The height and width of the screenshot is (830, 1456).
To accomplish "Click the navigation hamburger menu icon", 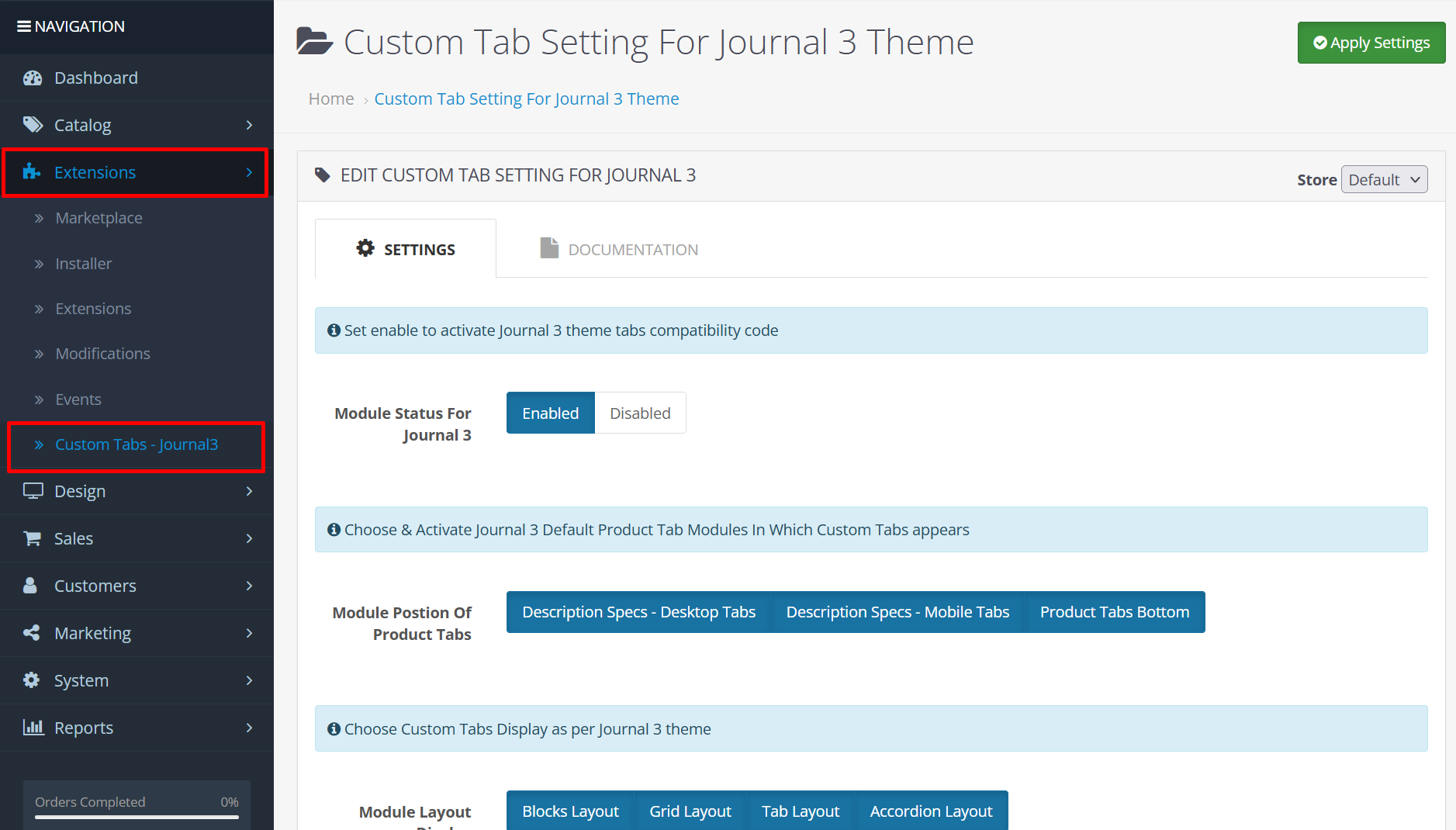I will pos(24,26).
